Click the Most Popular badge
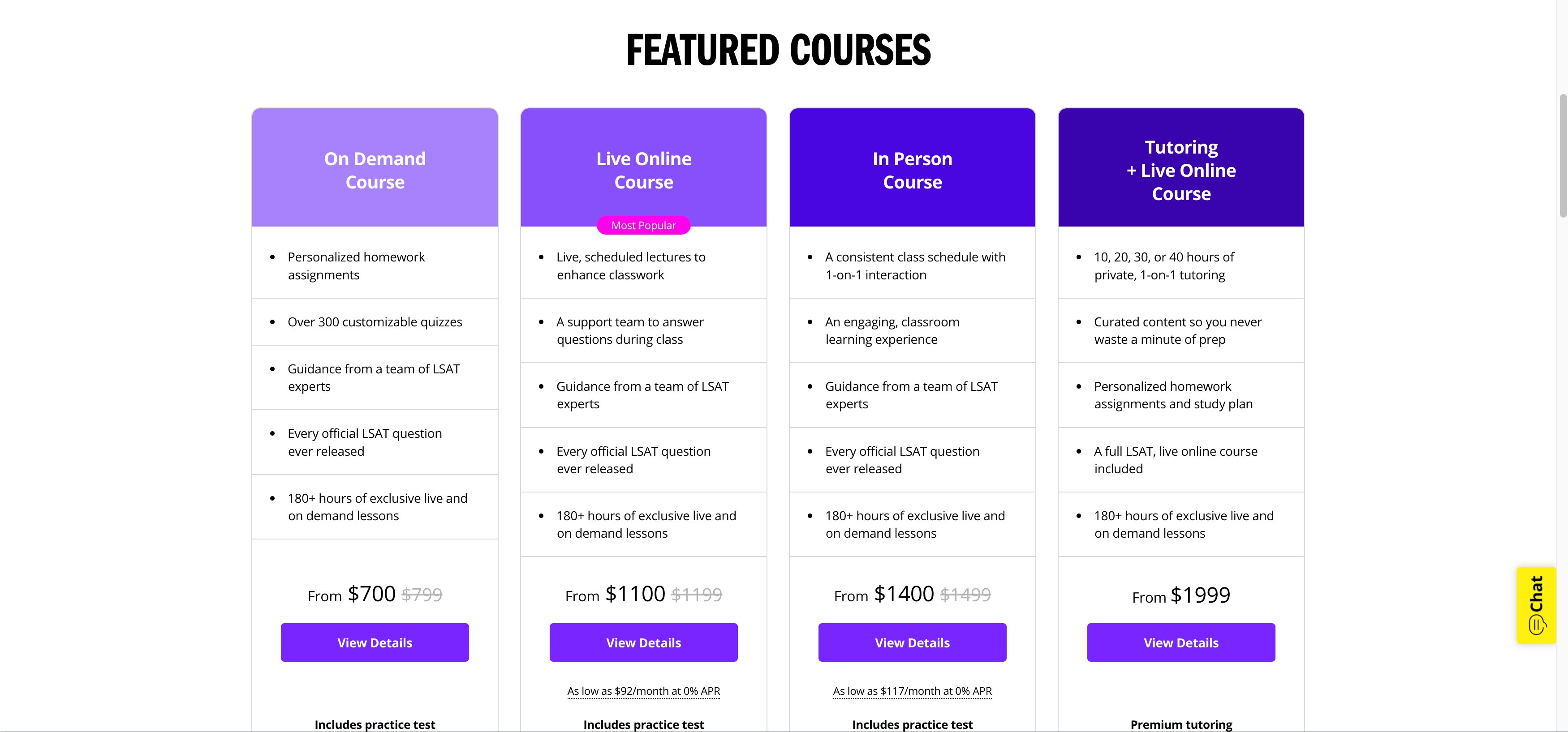1568x732 pixels. [643, 225]
